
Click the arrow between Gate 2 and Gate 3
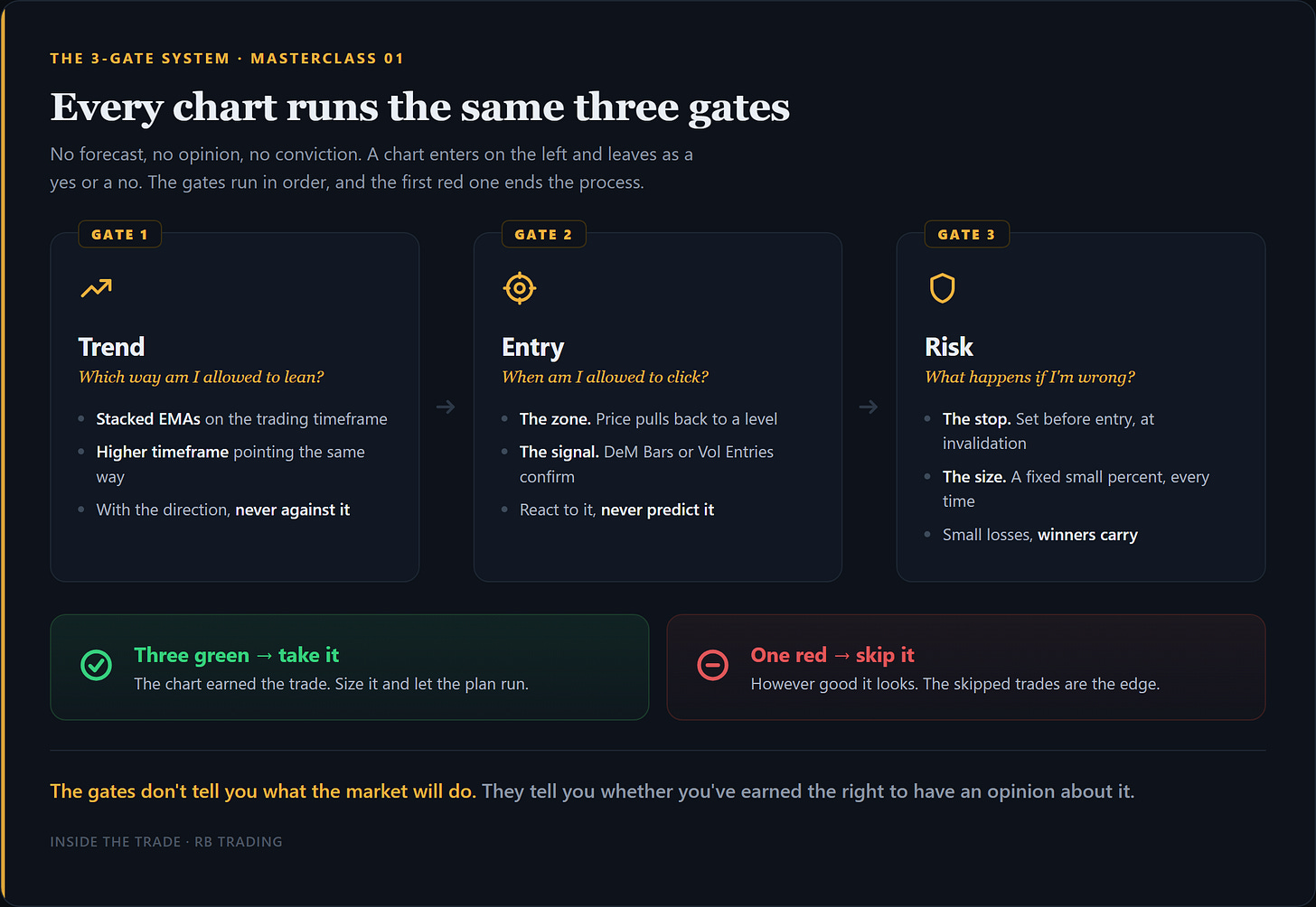pos(869,407)
